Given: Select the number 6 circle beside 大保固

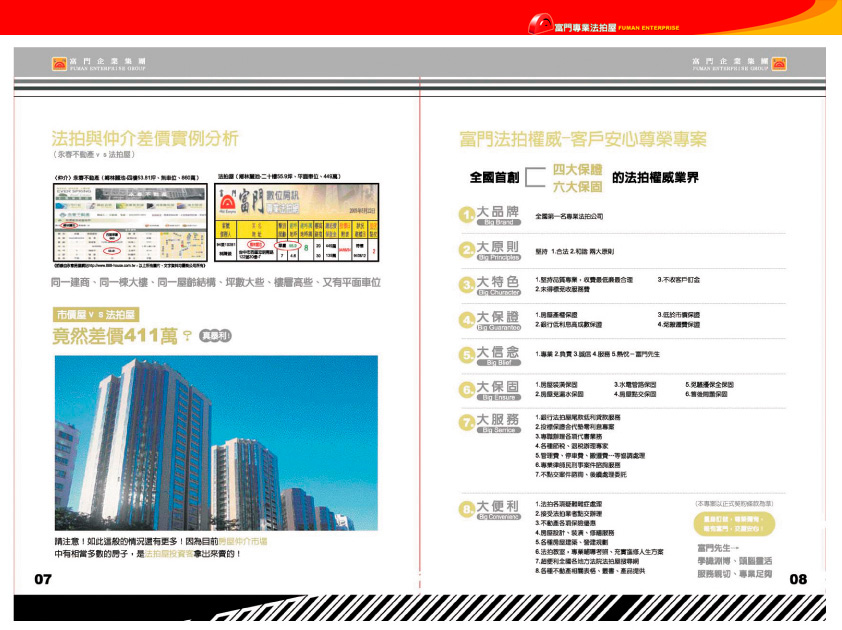Looking at the screenshot, I should click(466, 390).
